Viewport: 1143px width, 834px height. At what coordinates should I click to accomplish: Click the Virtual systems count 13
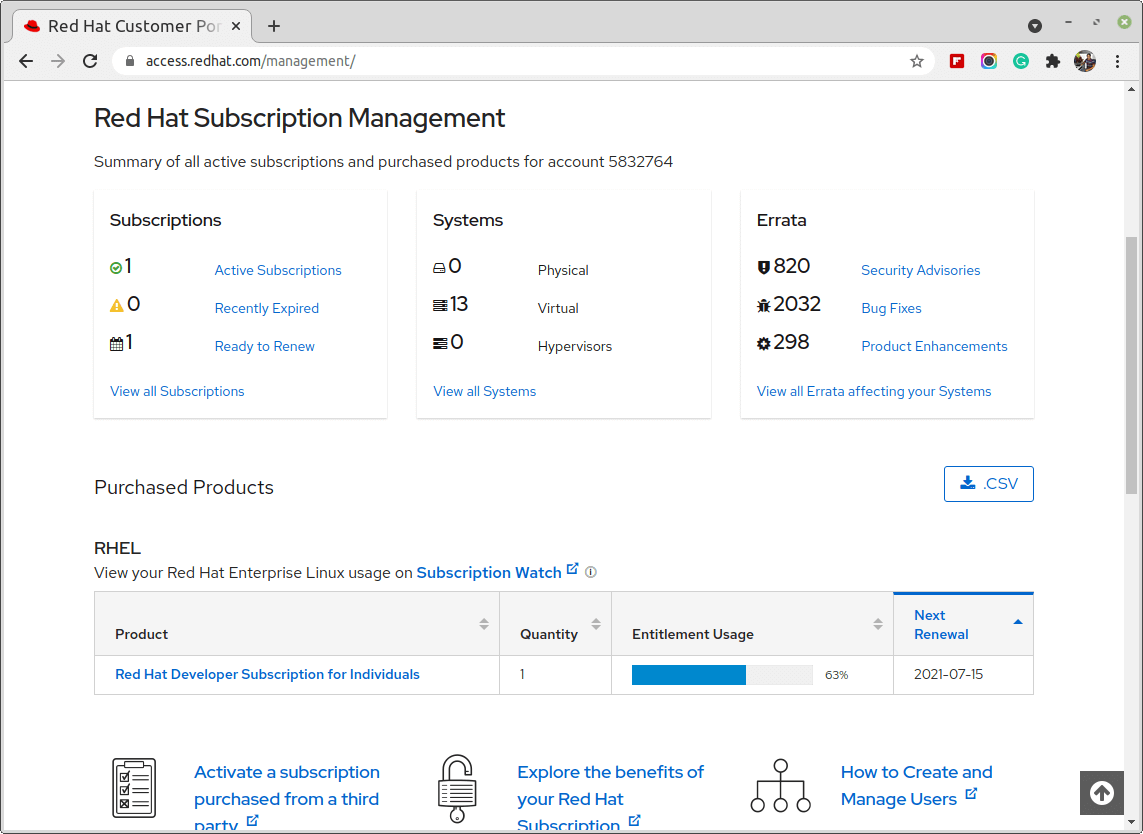(x=459, y=304)
